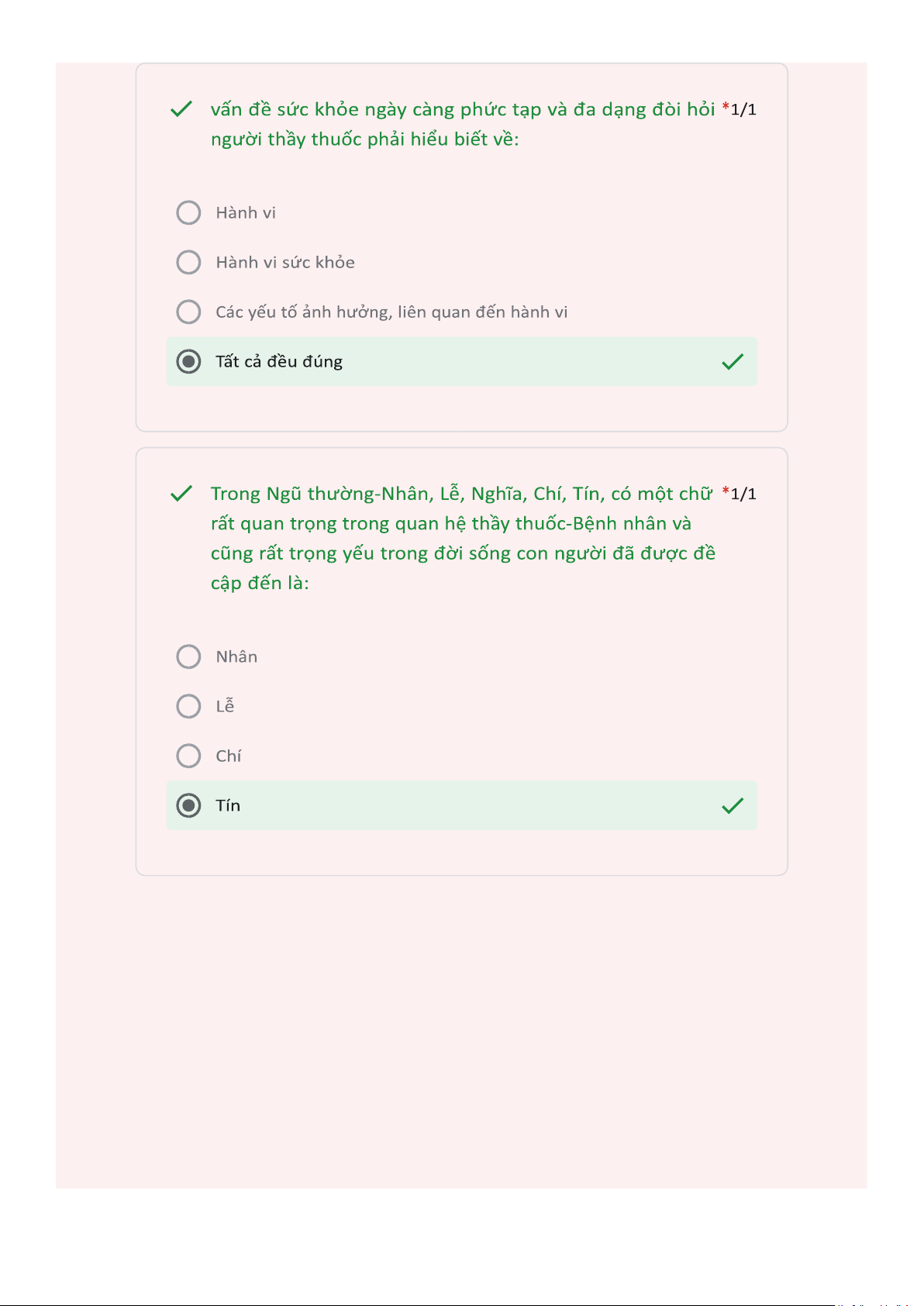Click checkmark at right of "Tất cả đều đúng" row
Image resolution: width=924 pixels, height=1306 pixels.
point(732,362)
